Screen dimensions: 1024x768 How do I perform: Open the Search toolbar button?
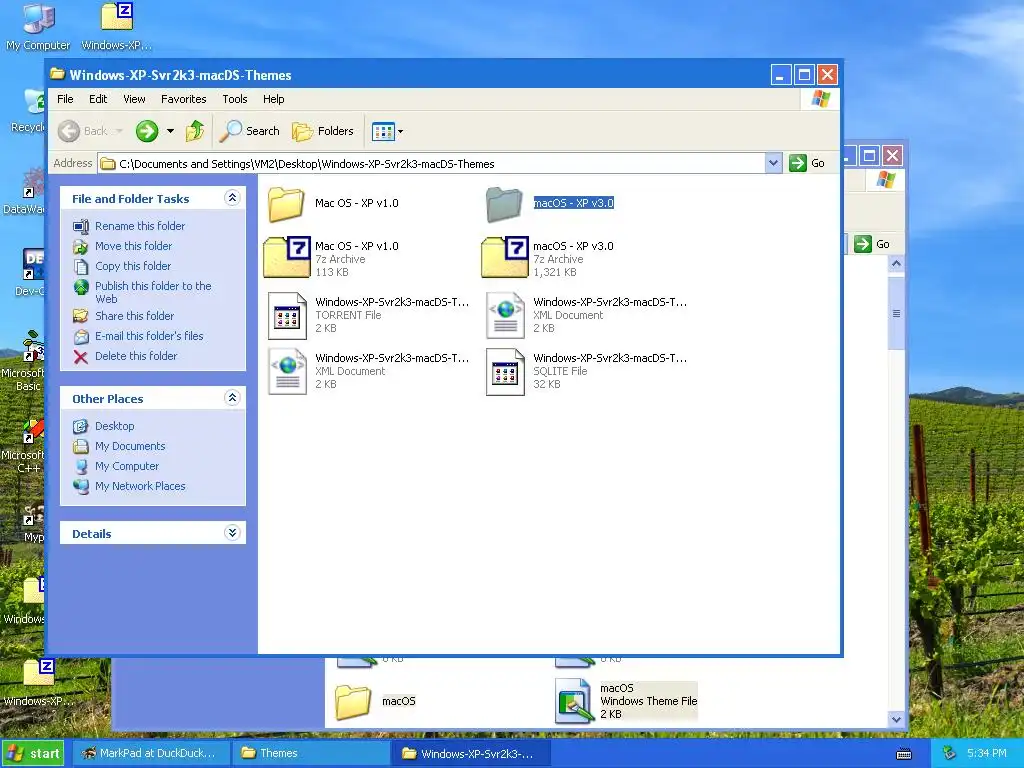[249, 131]
